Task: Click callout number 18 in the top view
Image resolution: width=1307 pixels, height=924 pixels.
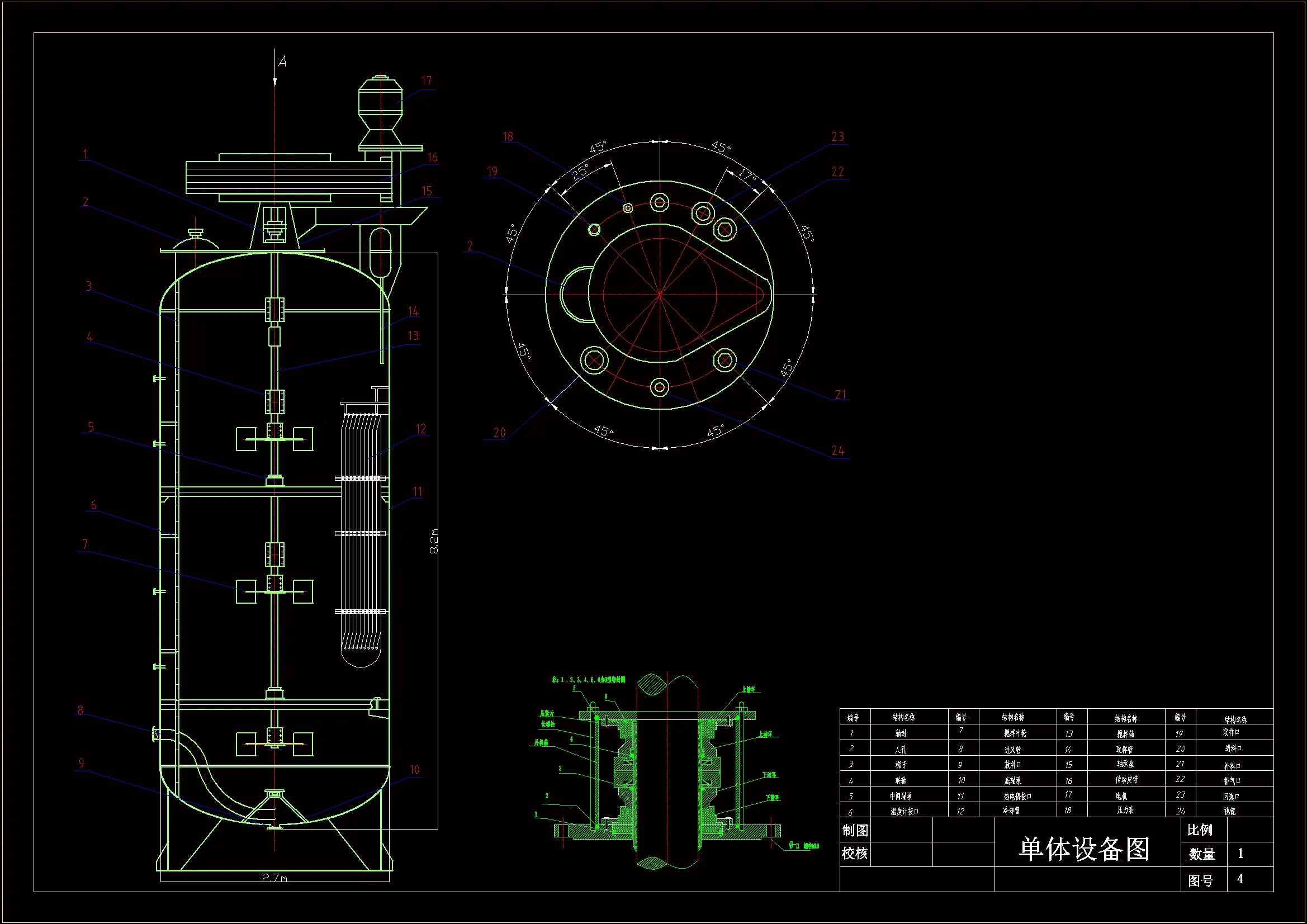Action: click(508, 136)
